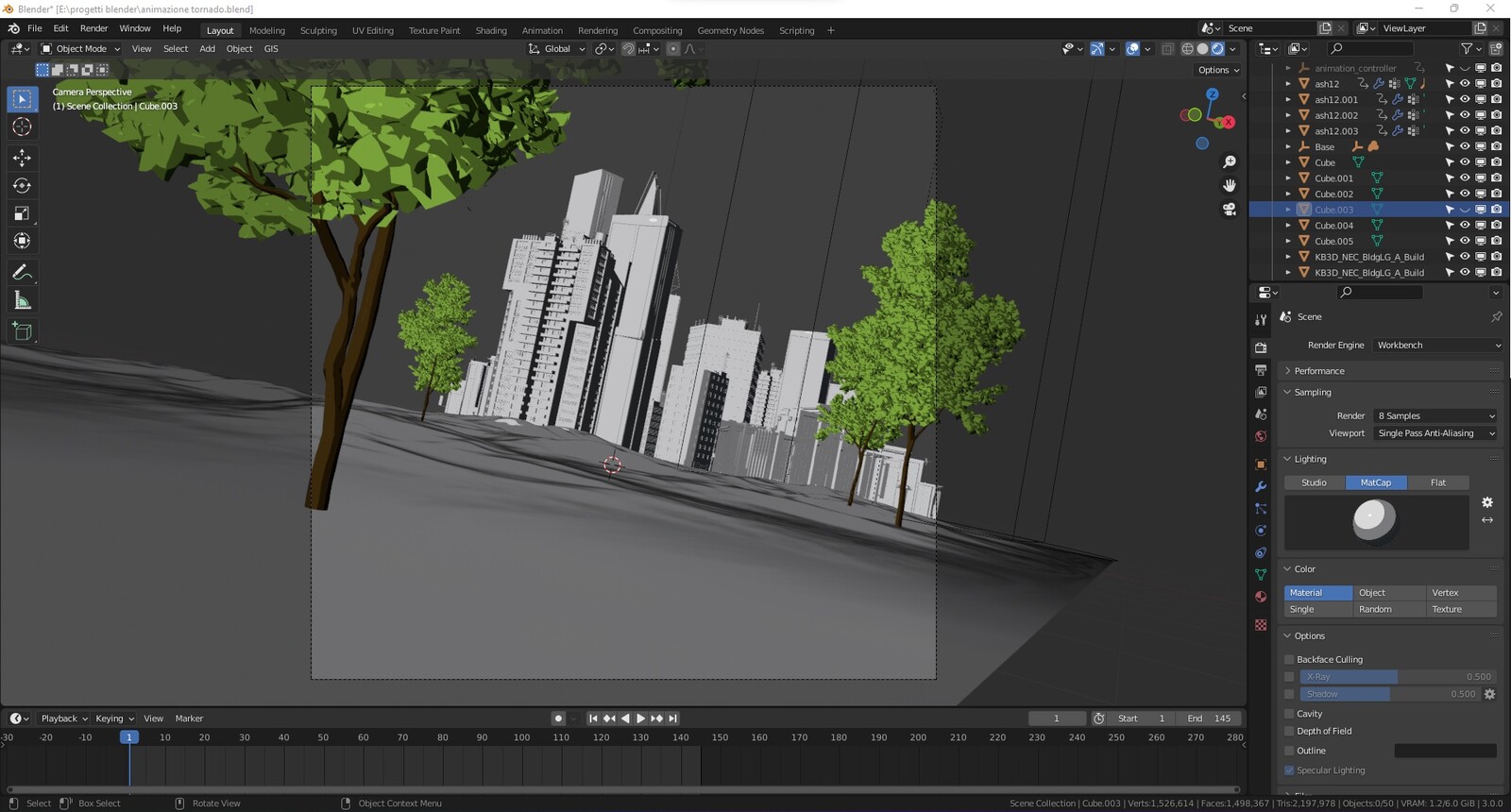The height and width of the screenshot is (812, 1511).
Task: Flip the MatCap with arrows icon
Action: pyautogui.click(x=1487, y=520)
